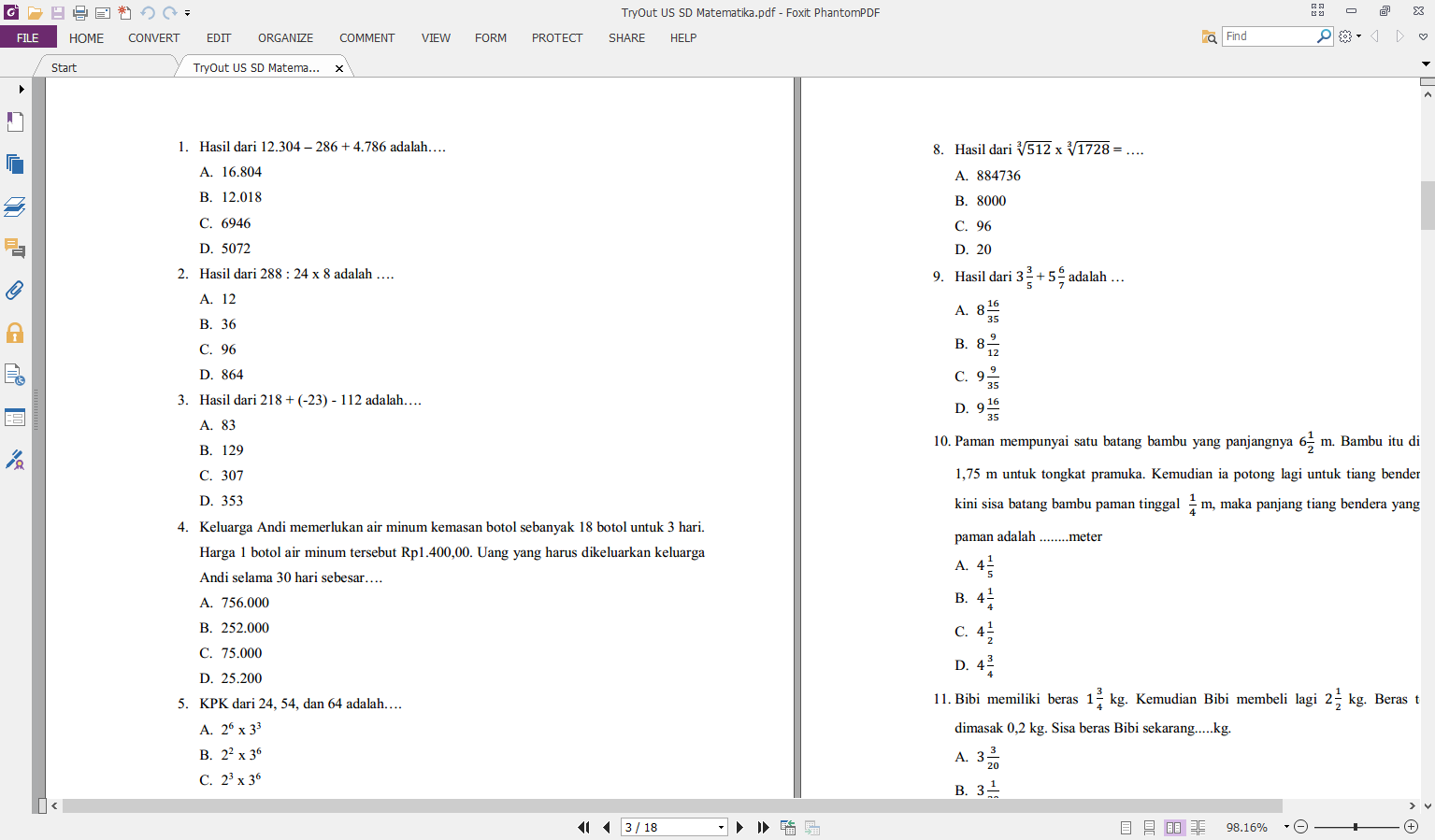The image size is (1435, 840).
Task: Click the advanced search folder icon
Action: 1209,36
